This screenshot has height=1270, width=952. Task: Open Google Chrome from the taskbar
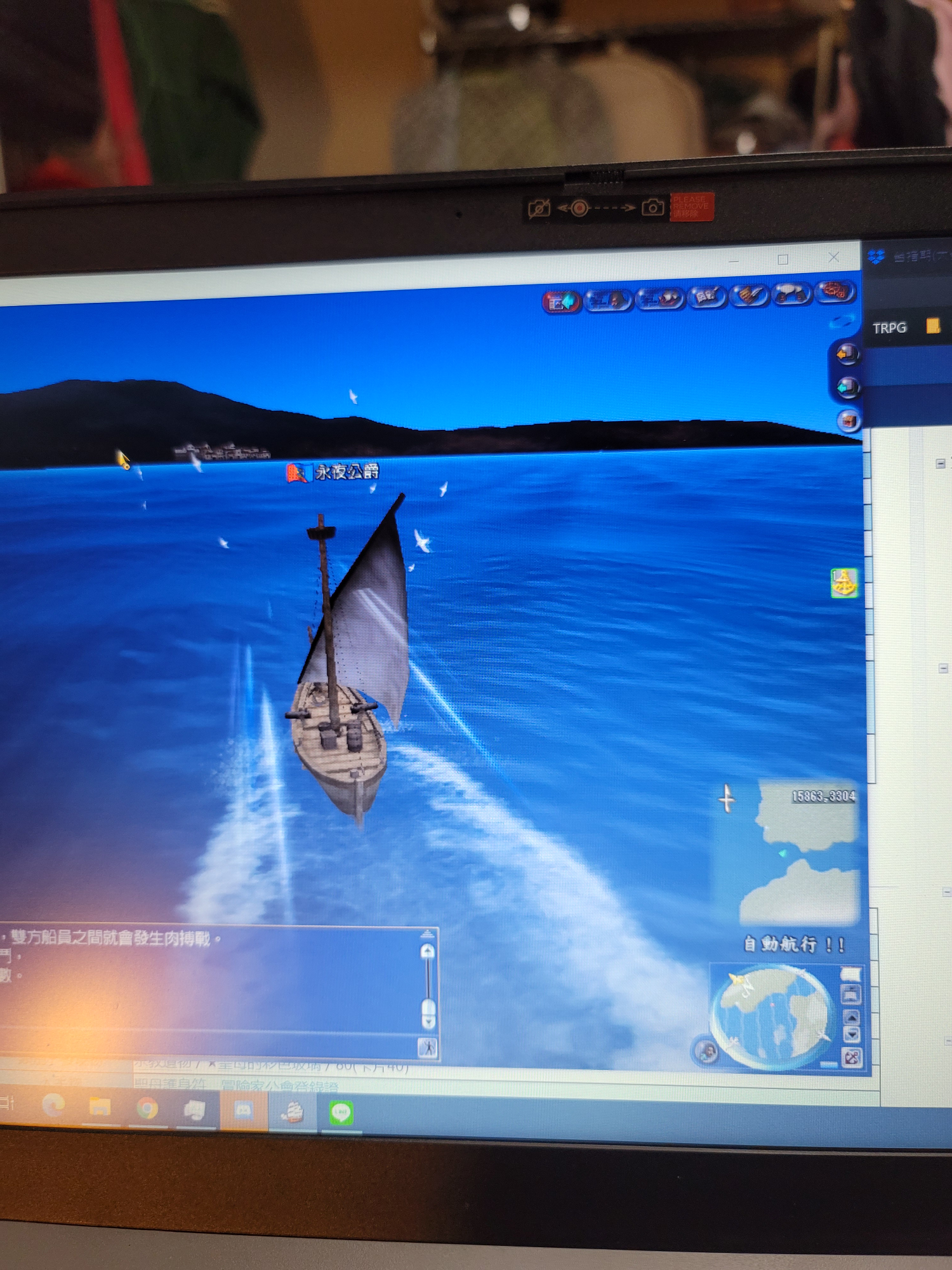(x=147, y=1109)
